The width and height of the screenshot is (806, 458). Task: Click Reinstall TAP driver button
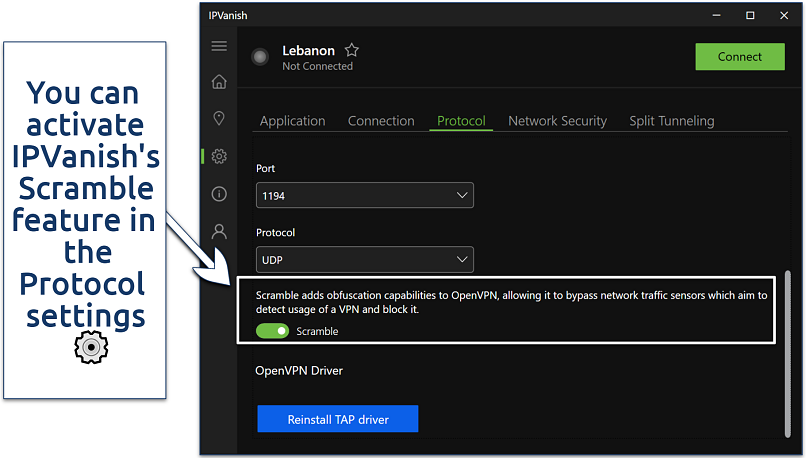click(337, 419)
